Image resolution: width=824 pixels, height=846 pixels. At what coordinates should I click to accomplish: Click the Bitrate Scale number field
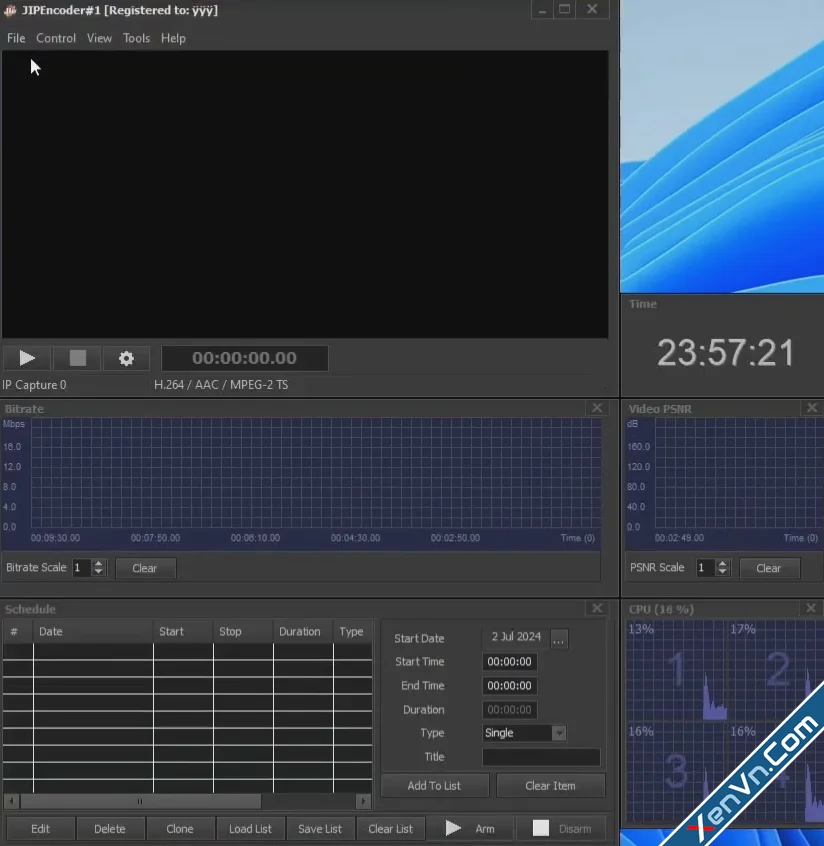(82, 568)
